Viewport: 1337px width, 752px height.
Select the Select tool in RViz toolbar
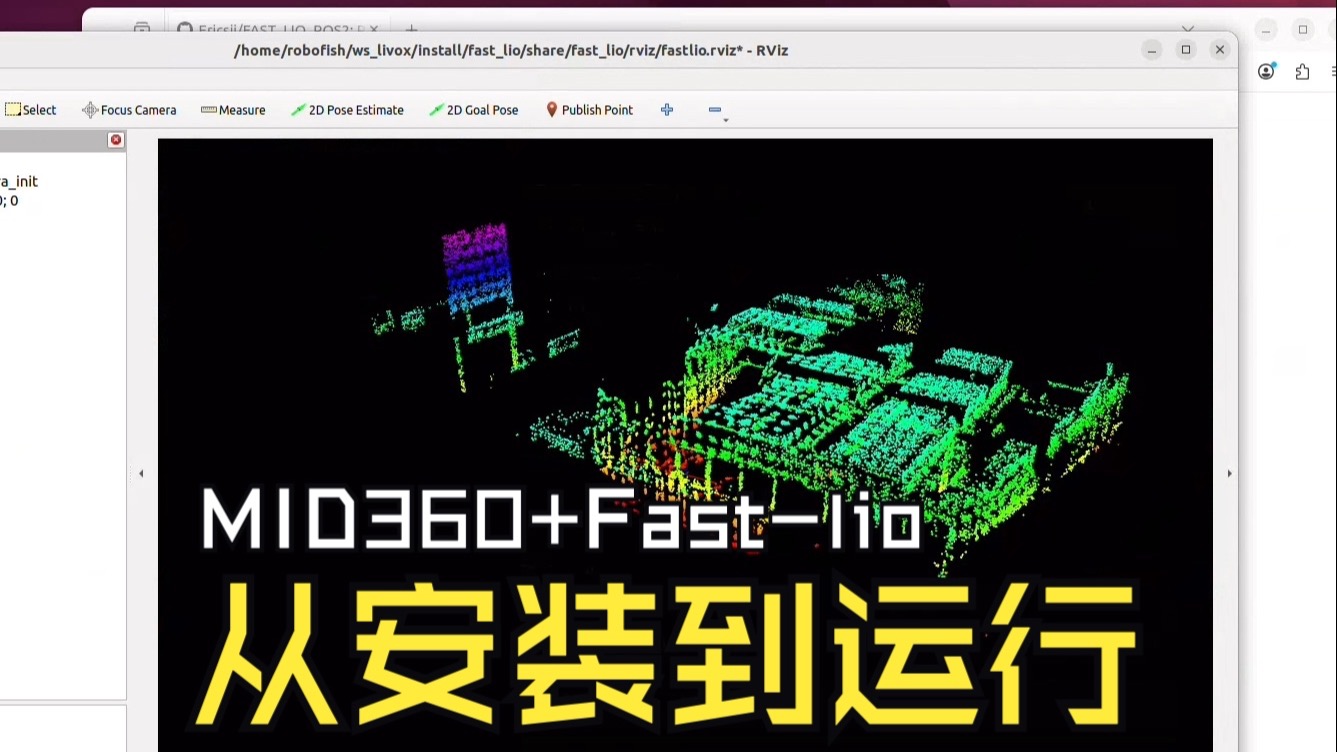(x=30, y=110)
